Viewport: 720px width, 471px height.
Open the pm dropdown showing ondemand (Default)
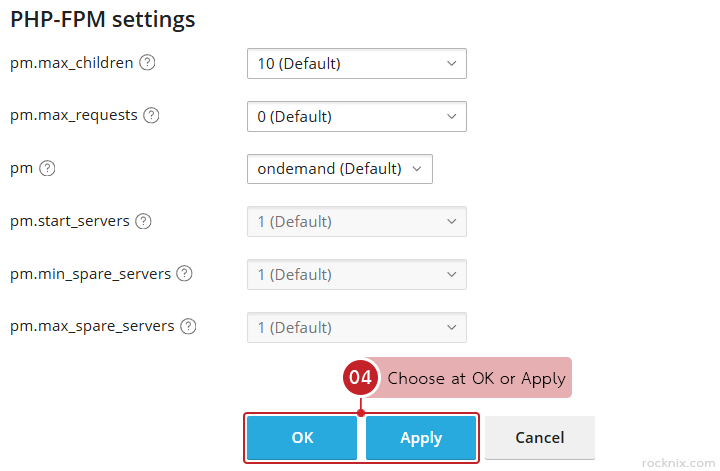click(x=339, y=169)
